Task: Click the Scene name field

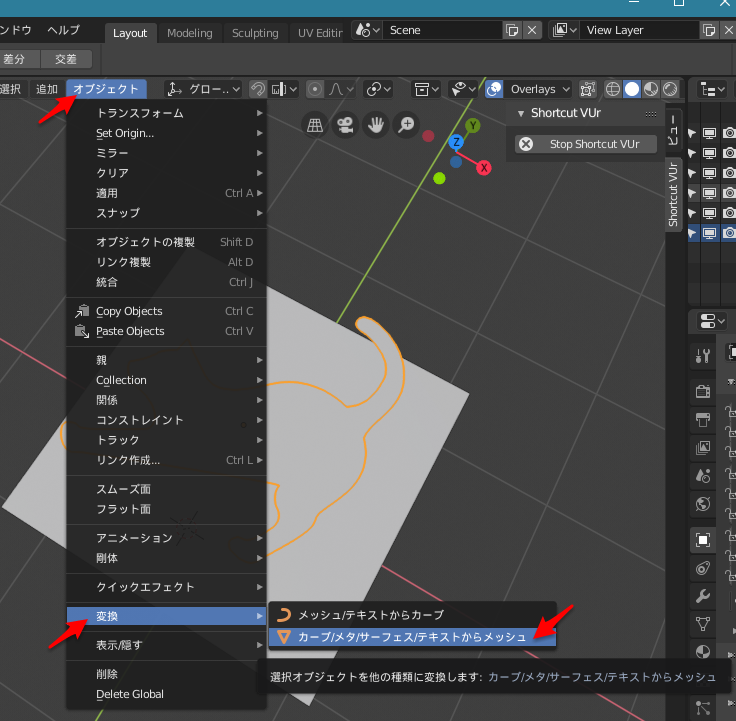Action: [442, 31]
